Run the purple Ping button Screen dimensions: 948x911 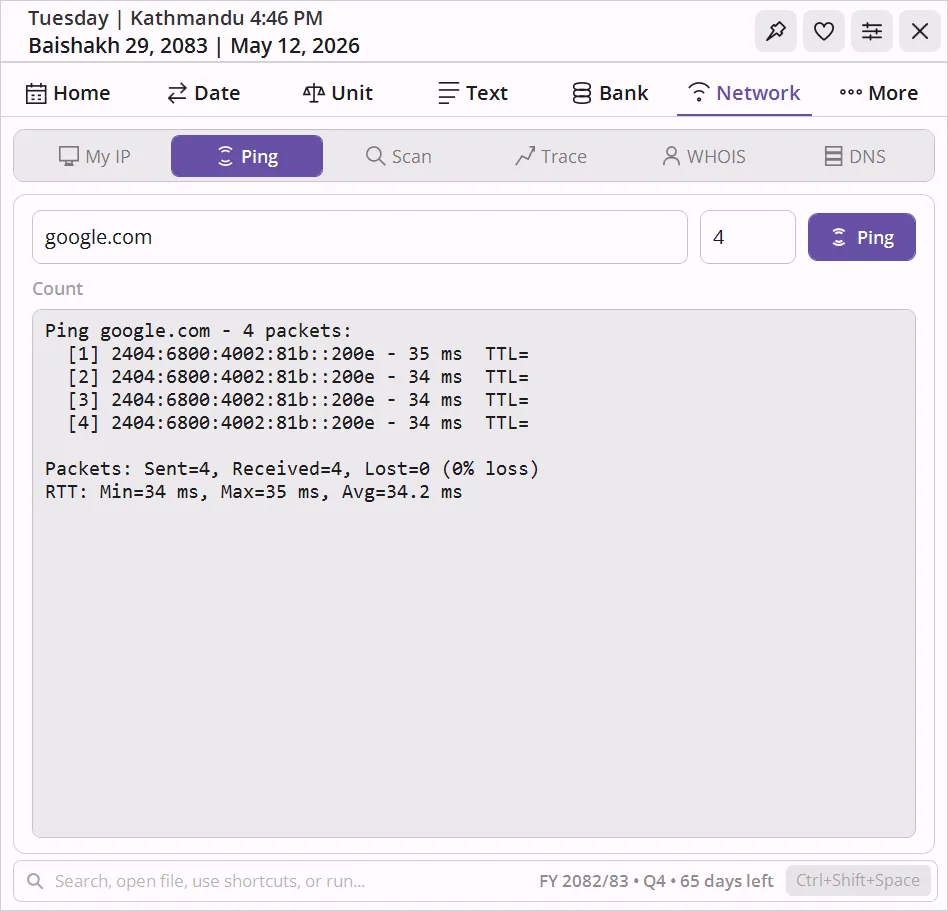pos(862,237)
